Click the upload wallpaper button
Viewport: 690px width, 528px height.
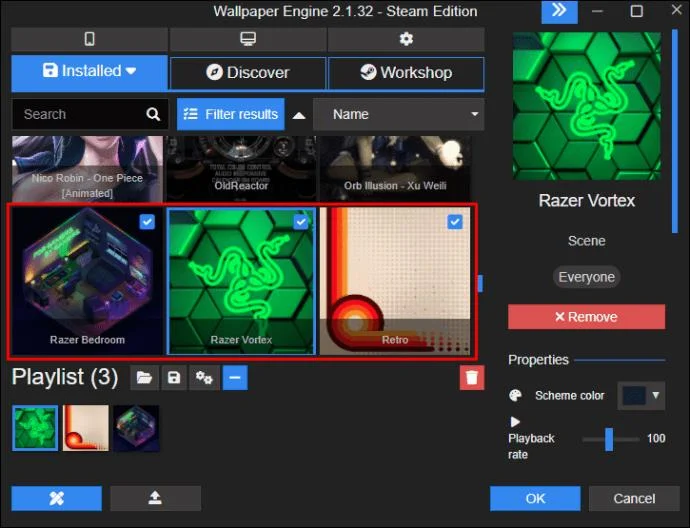[x=155, y=498]
